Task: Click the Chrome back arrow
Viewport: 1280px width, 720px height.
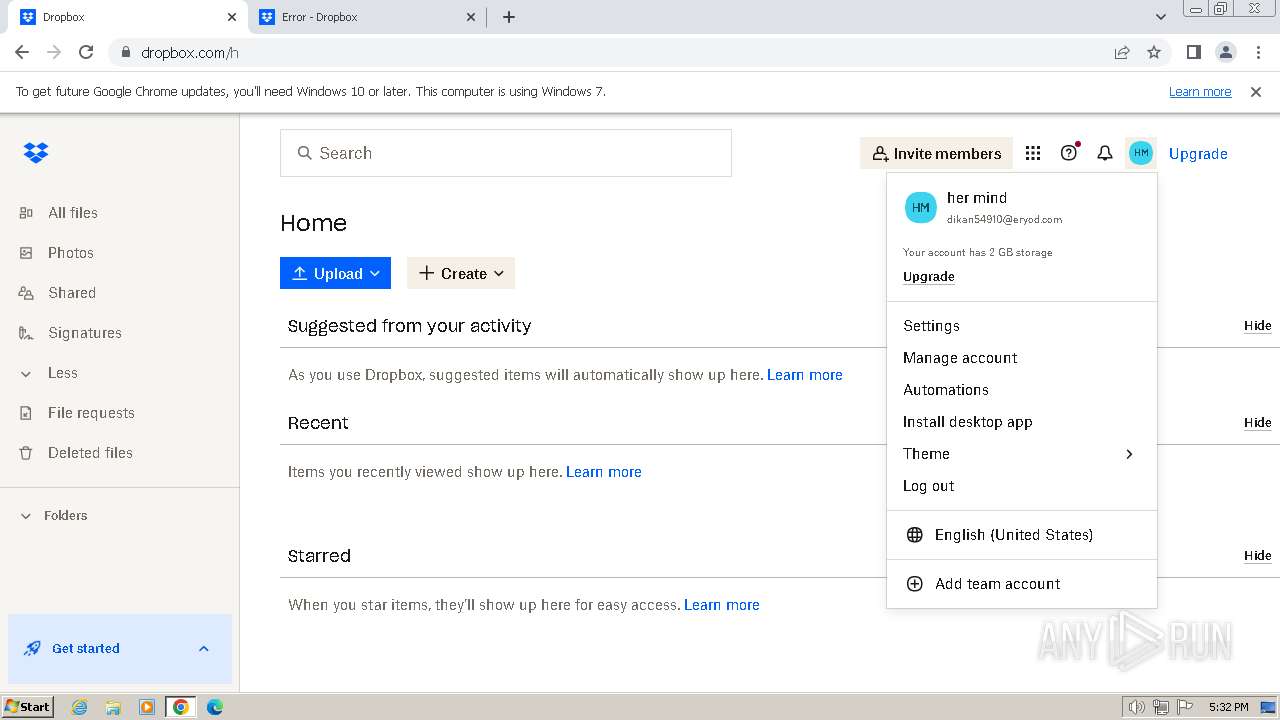Action: coord(22,52)
